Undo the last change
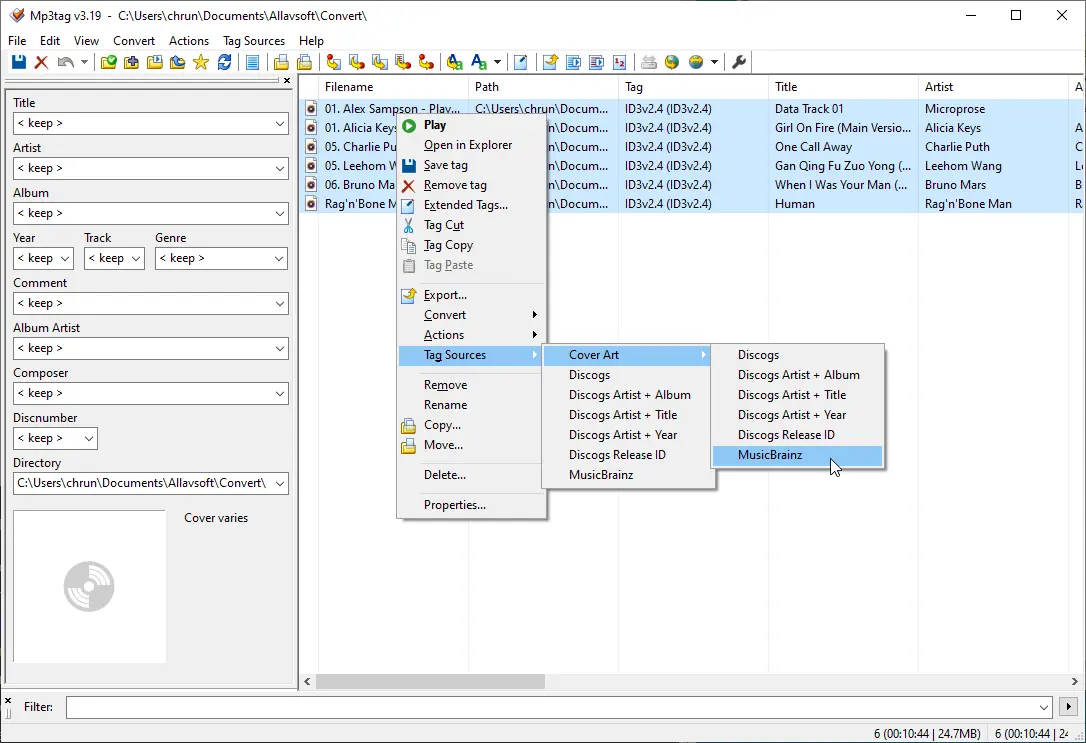 click(x=64, y=62)
